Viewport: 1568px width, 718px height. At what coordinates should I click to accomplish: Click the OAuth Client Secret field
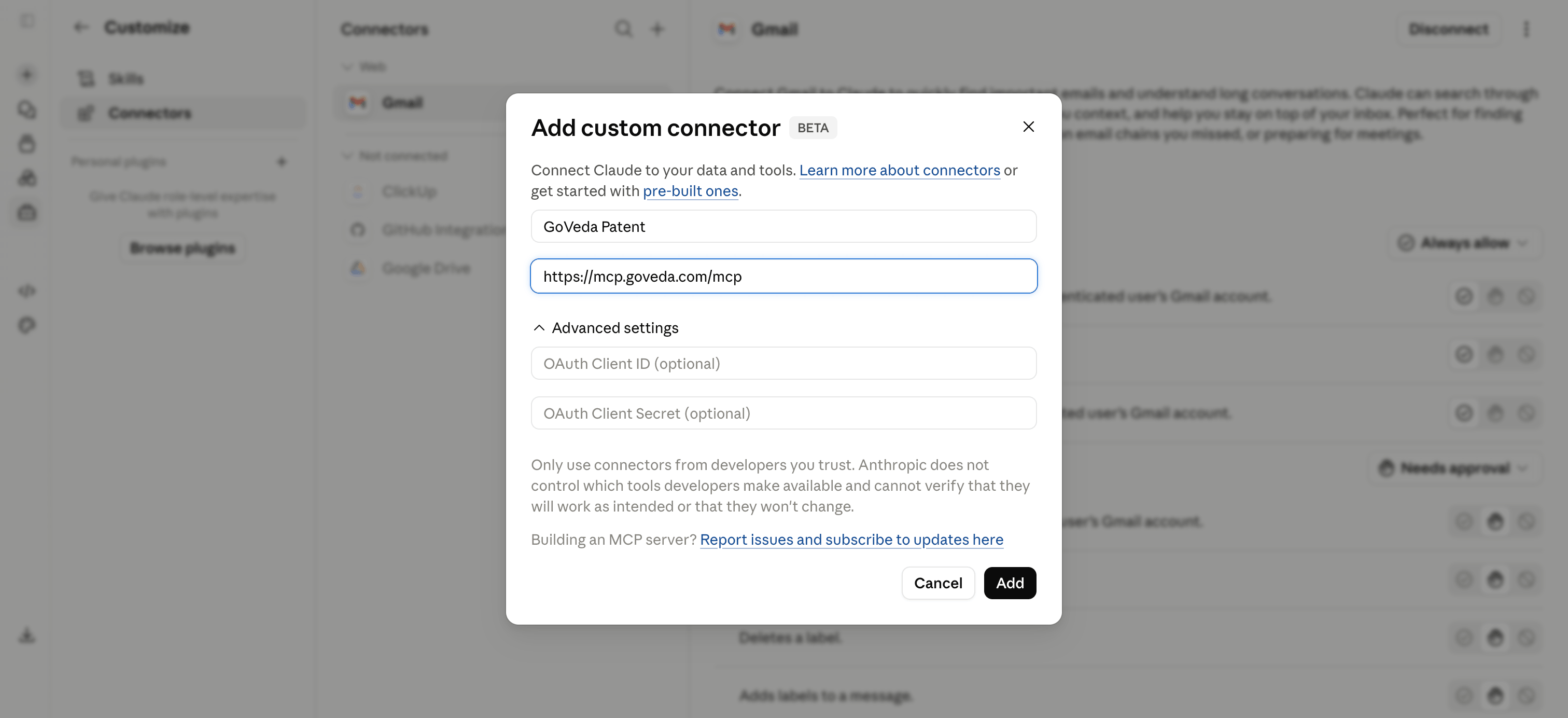tap(783, 413)
